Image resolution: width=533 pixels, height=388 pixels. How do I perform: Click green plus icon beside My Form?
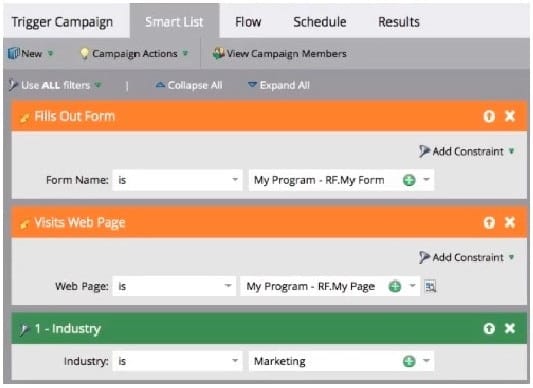click(x=409, y=180)
